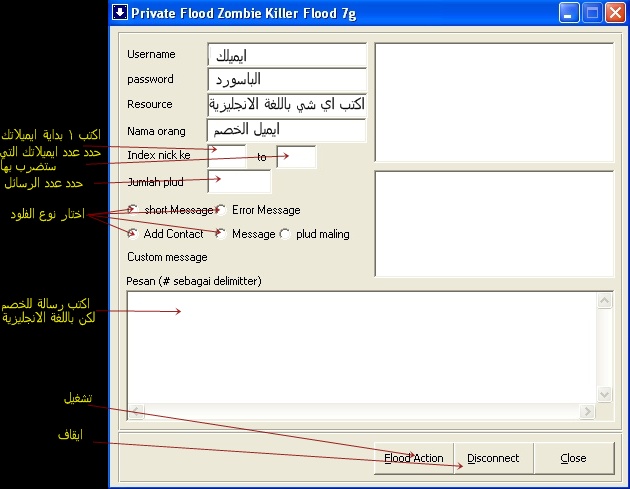Select the Add Contact radio option
This screenshot has width=630, height=489.
133,234
